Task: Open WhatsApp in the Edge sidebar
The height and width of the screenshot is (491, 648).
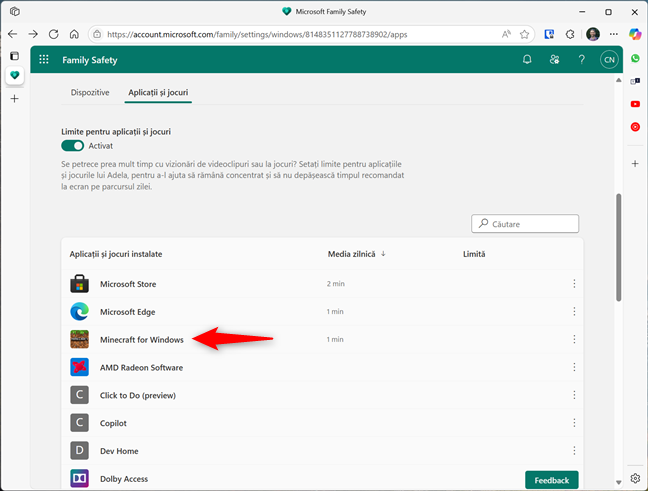Action: pos(635,58)
